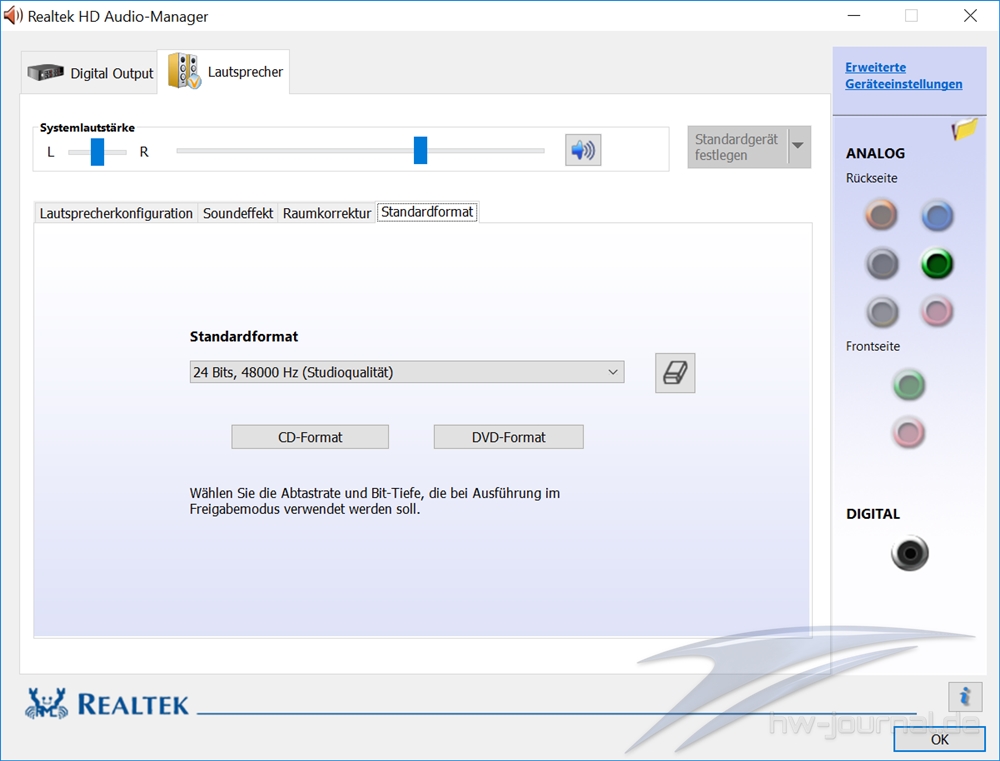
Task: Click the main system volume slider handle
Action: click(x=421, y=150)
